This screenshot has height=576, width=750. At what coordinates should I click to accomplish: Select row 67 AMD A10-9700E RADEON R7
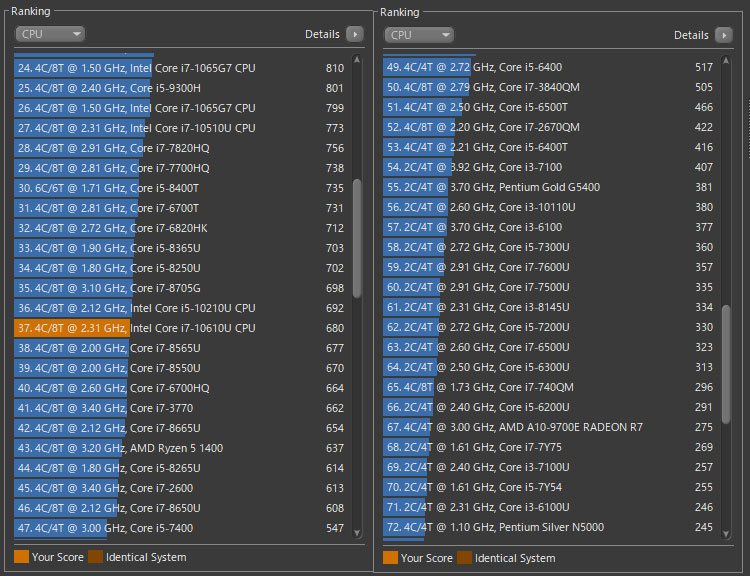pos(550,427)
